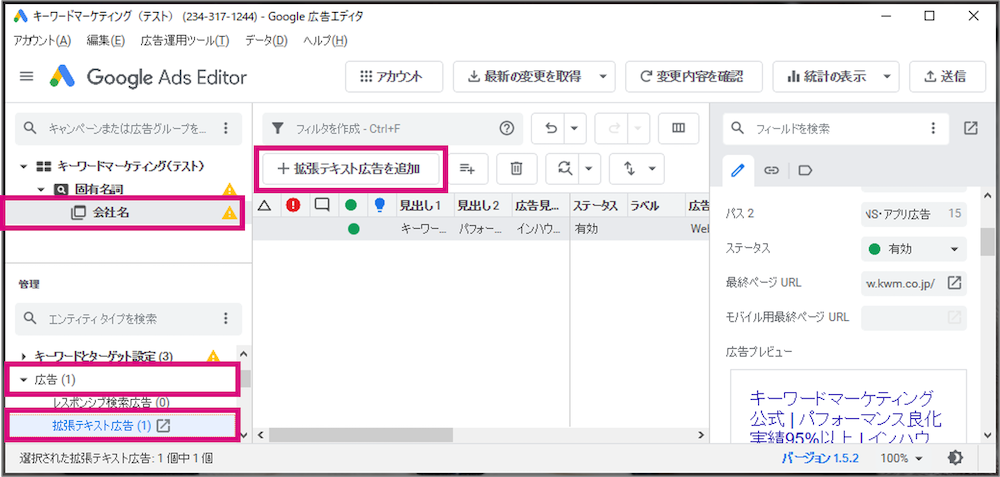Image resolution: width=1000 pixels, height=477 pixels.
Task: Click the Google Ads logo icon
Action: 62,77
